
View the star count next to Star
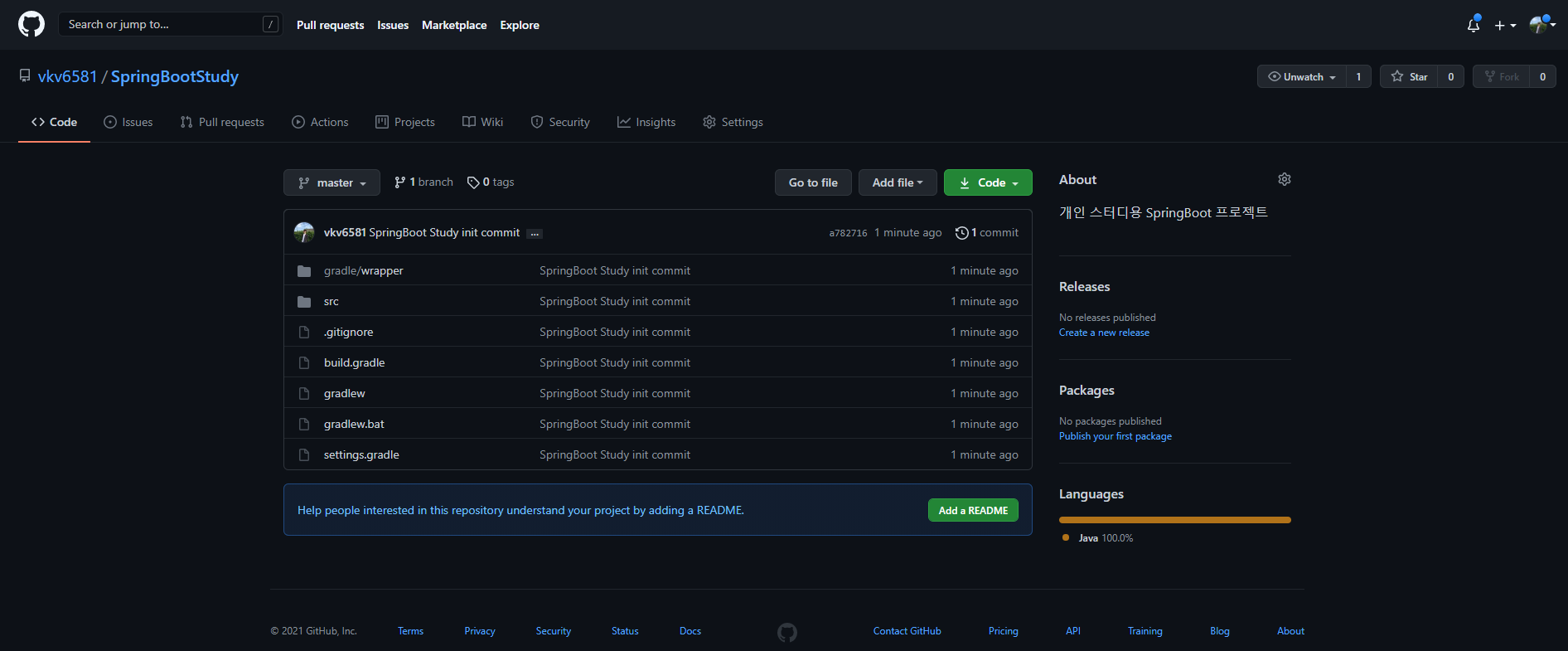pyautogui.click(x=1450, y=76)
